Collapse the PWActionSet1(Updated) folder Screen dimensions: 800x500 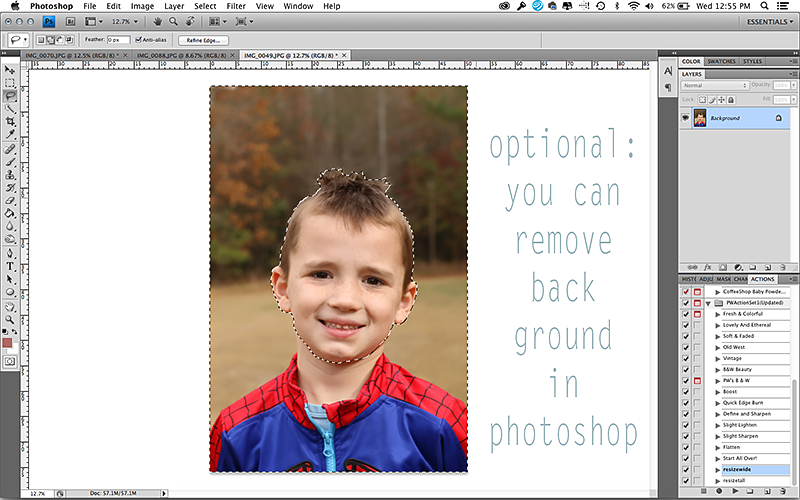[x=708, y=303]
